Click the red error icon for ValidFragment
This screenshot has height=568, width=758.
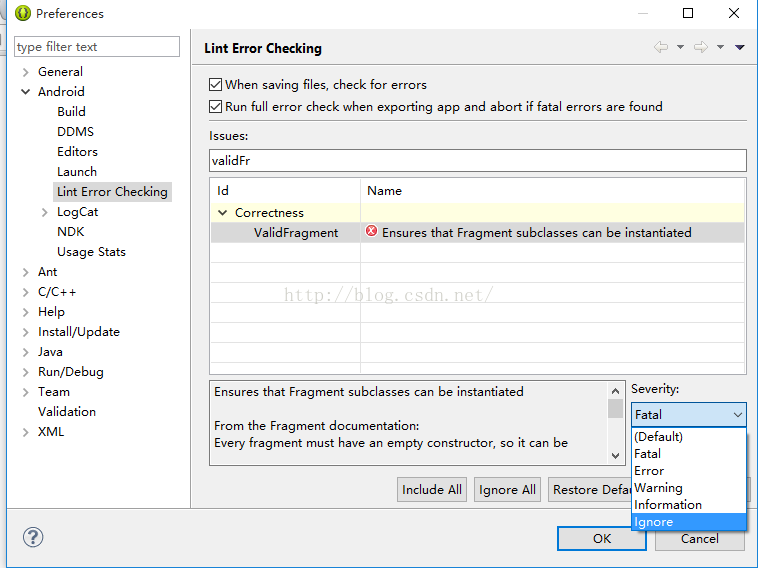tap(371, 231)
